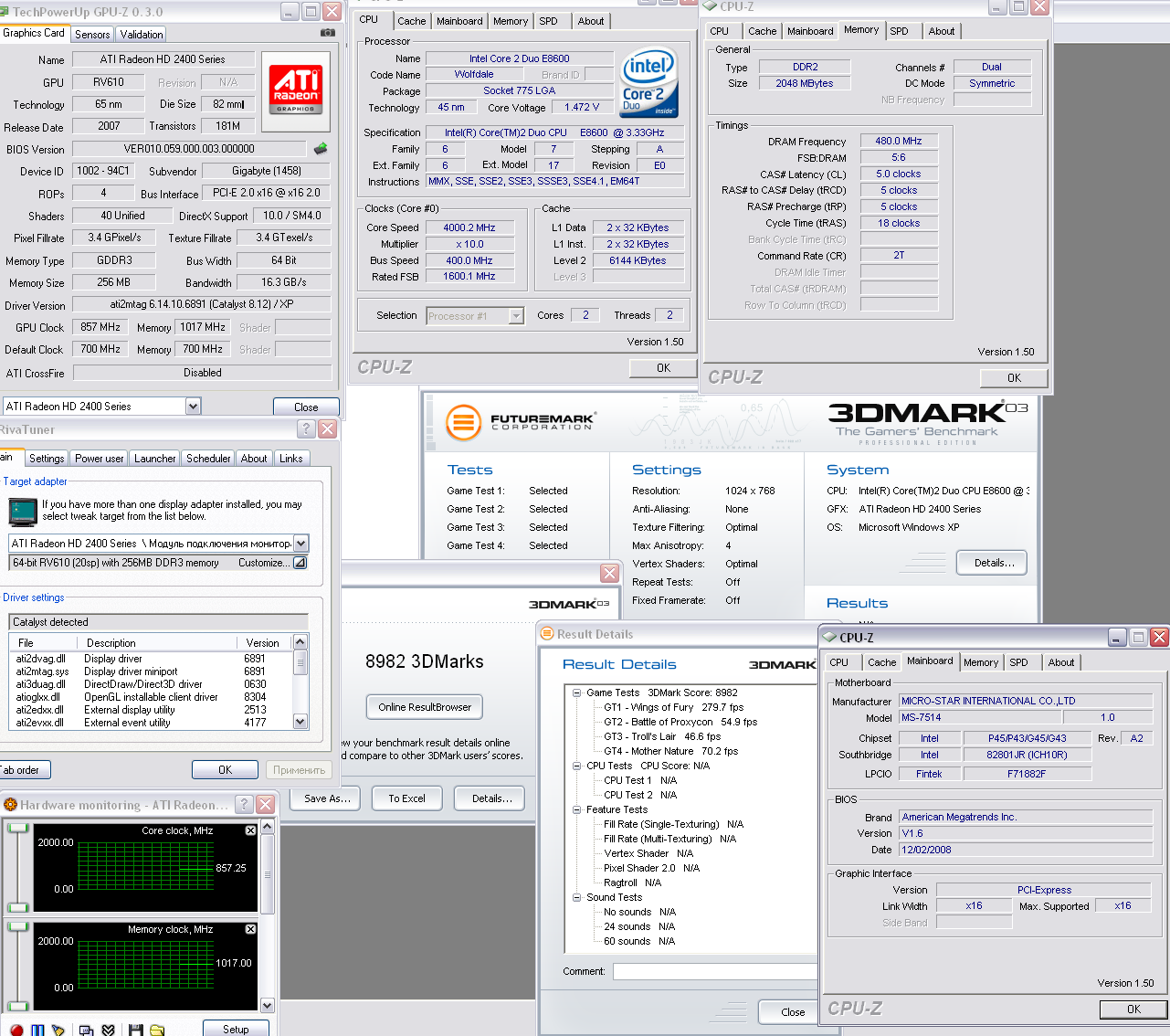1170x1036 pixels.
Task: Click the driver list scroll-down arrow
Action: point(300,721)
